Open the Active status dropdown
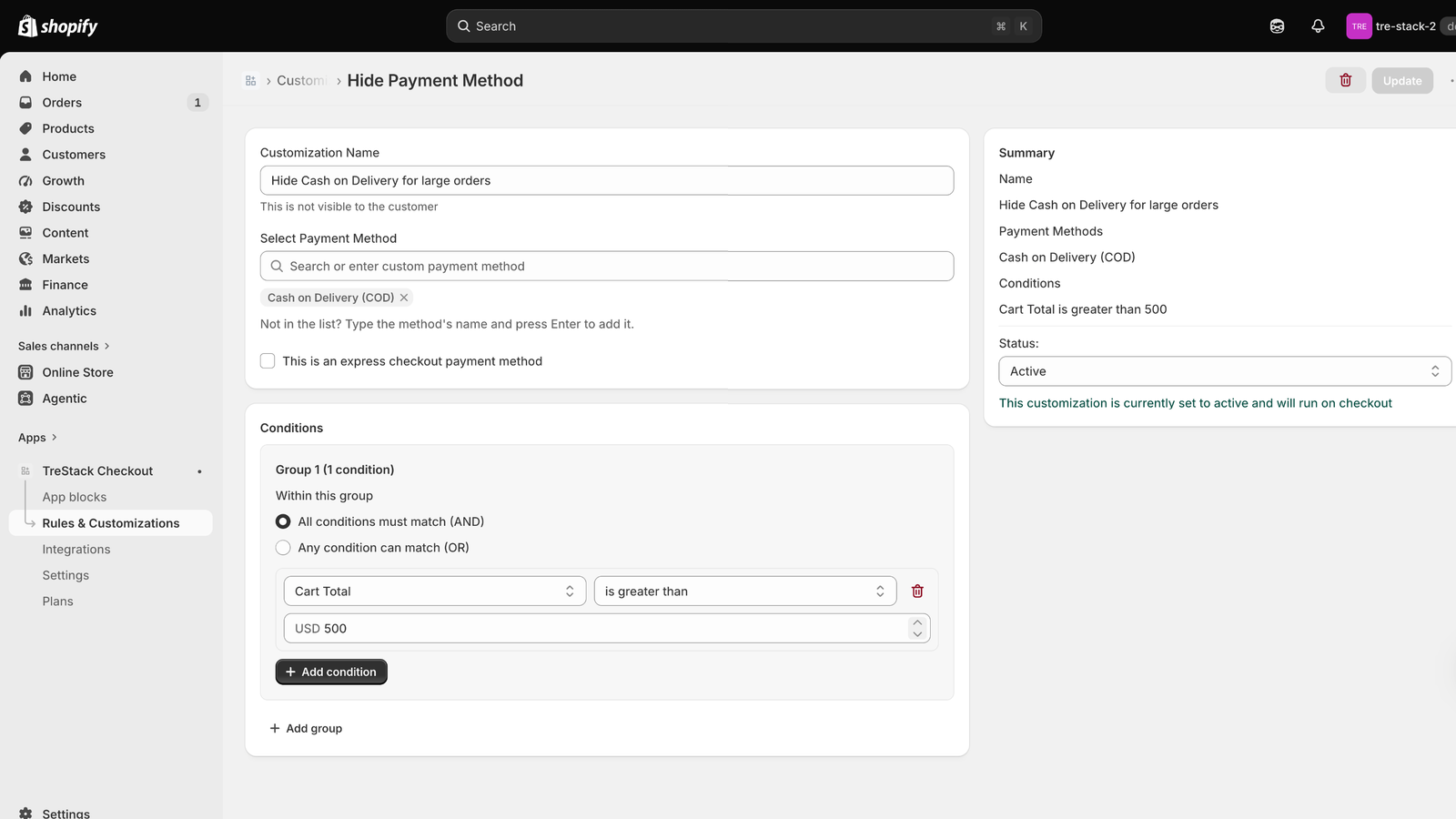The width and height of the screenshot is (1456, 819). [x=1225, y=371]
